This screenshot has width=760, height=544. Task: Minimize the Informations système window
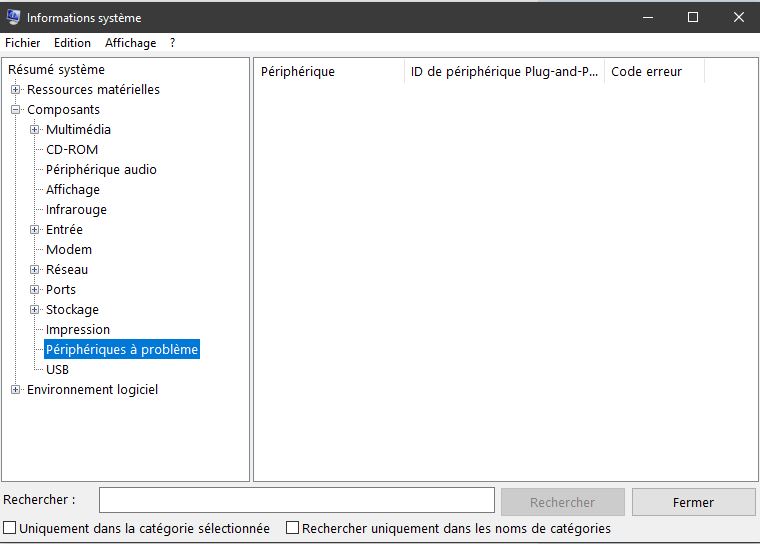(648, 17)
